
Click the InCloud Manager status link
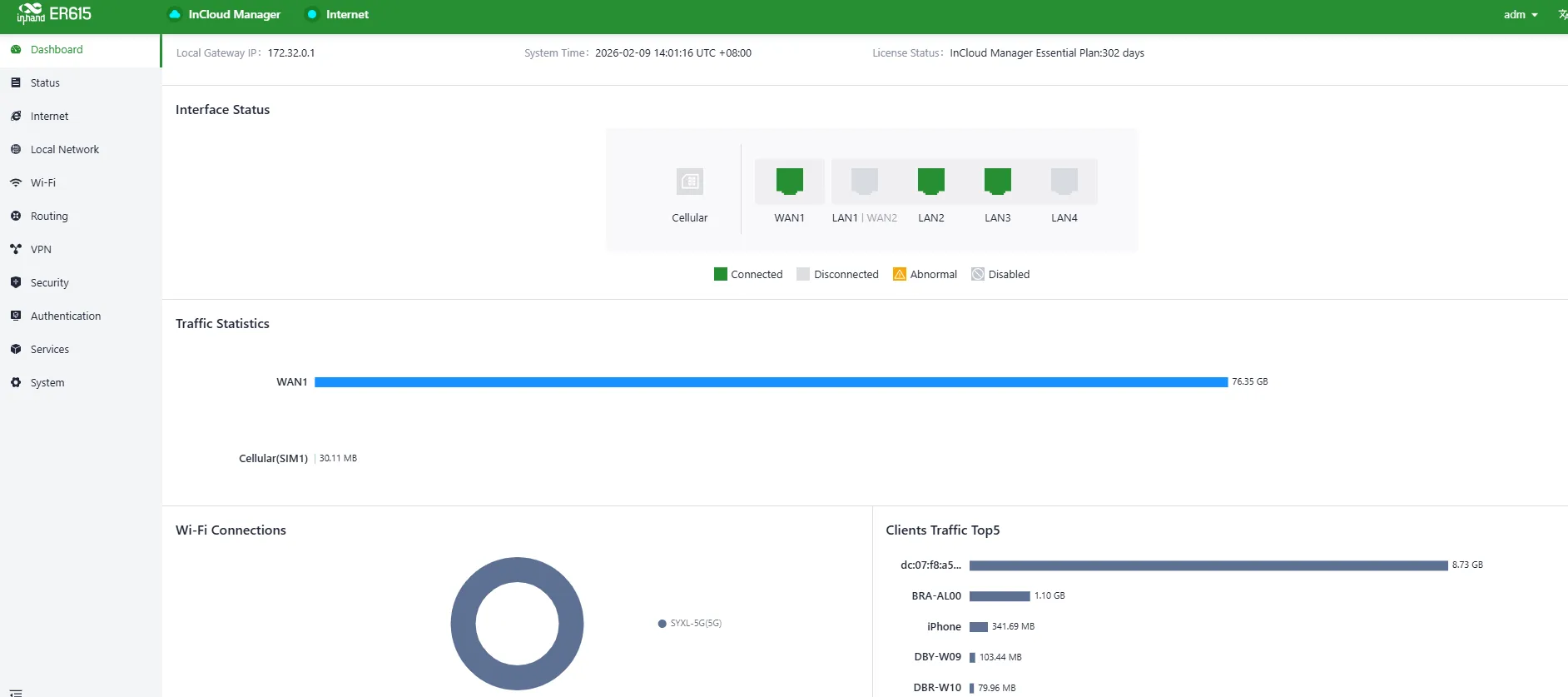tap(225, 14)
